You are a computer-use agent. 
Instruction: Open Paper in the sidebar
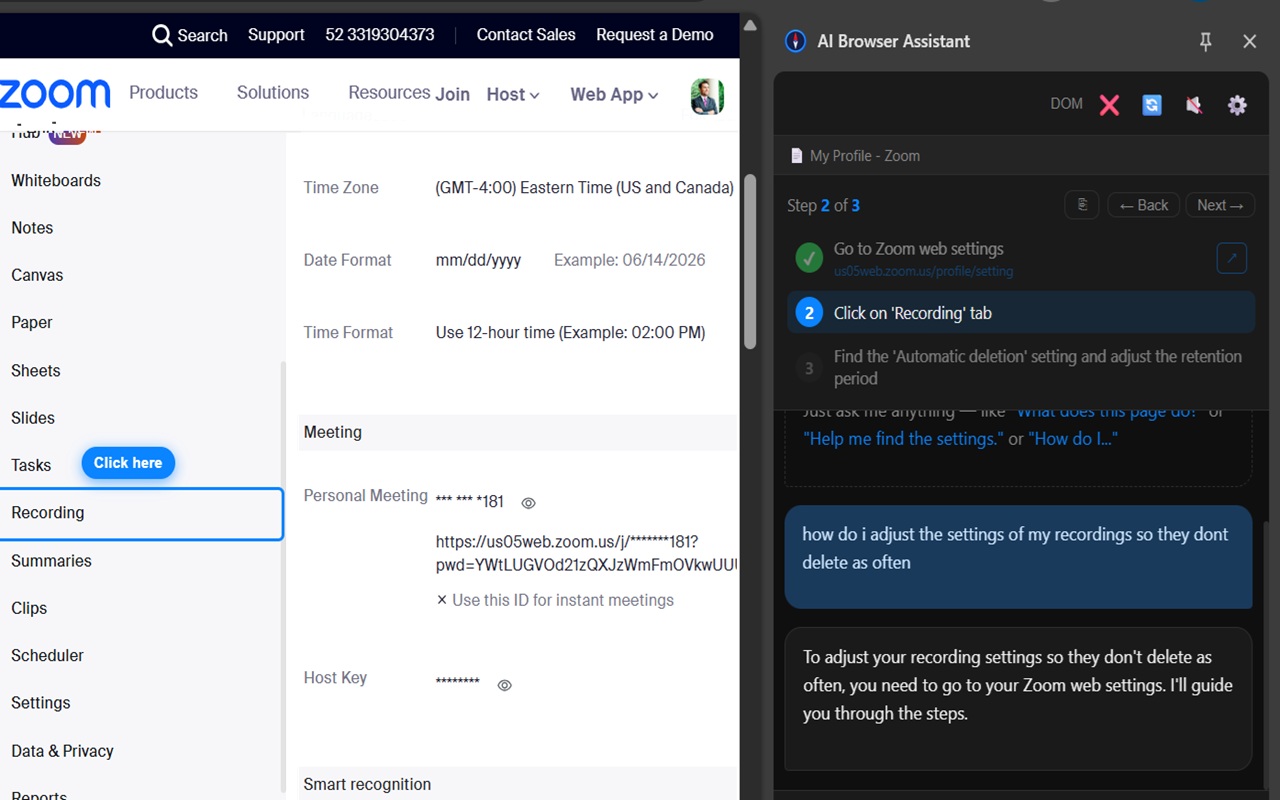32,323
